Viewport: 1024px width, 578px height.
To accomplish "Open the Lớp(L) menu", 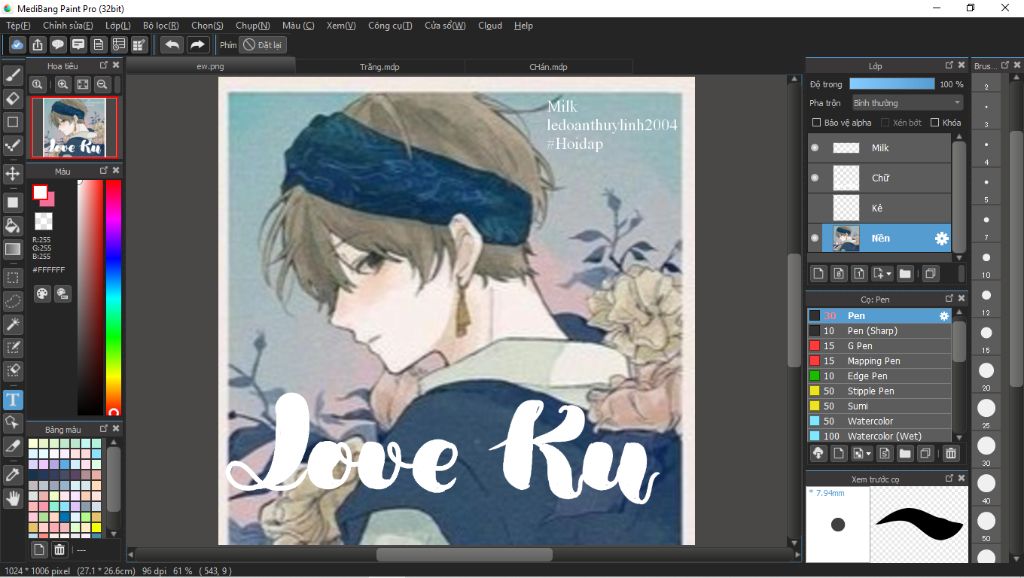I will click(118, 25).
